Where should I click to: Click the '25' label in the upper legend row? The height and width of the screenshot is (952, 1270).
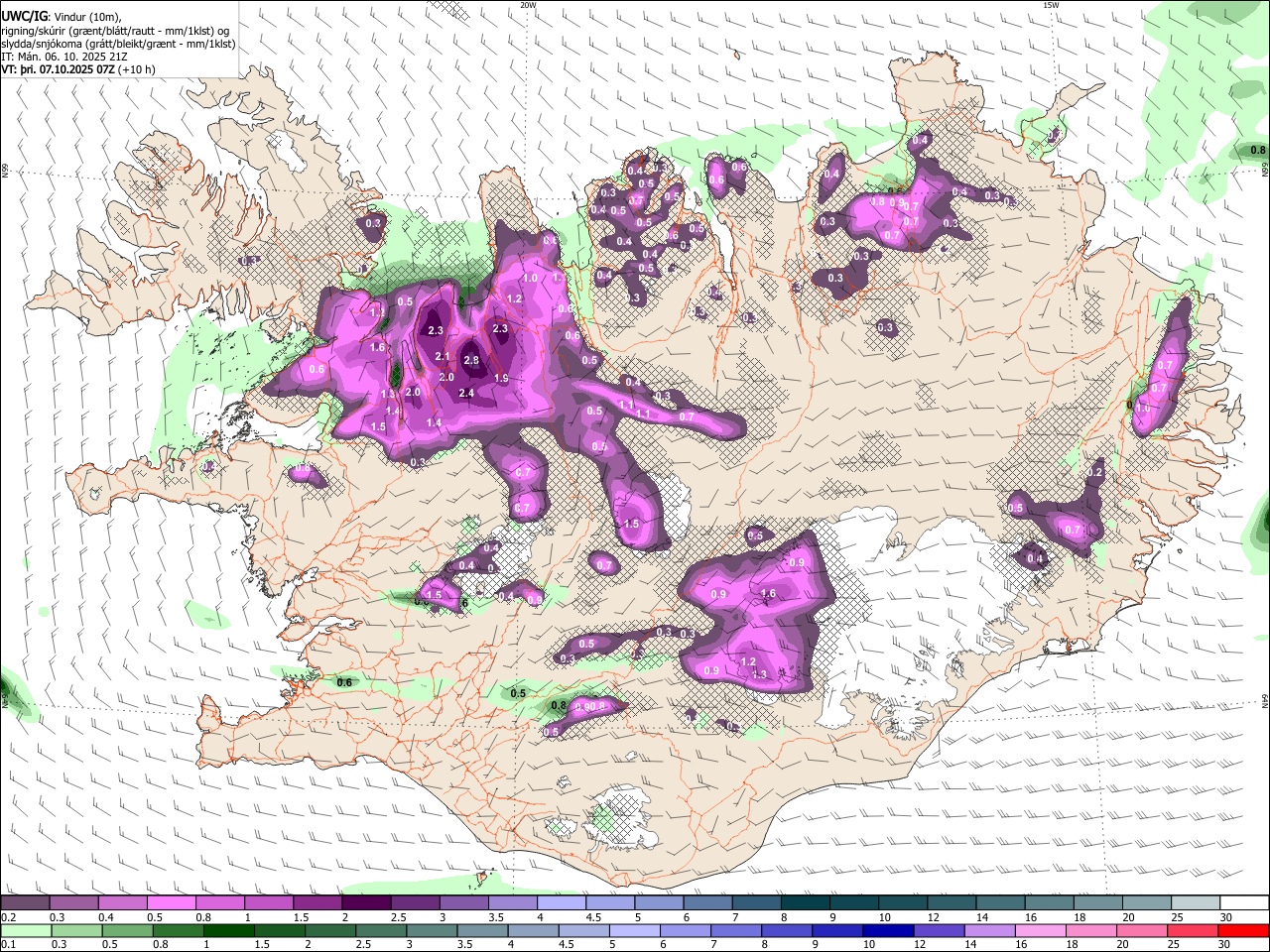1176,917
